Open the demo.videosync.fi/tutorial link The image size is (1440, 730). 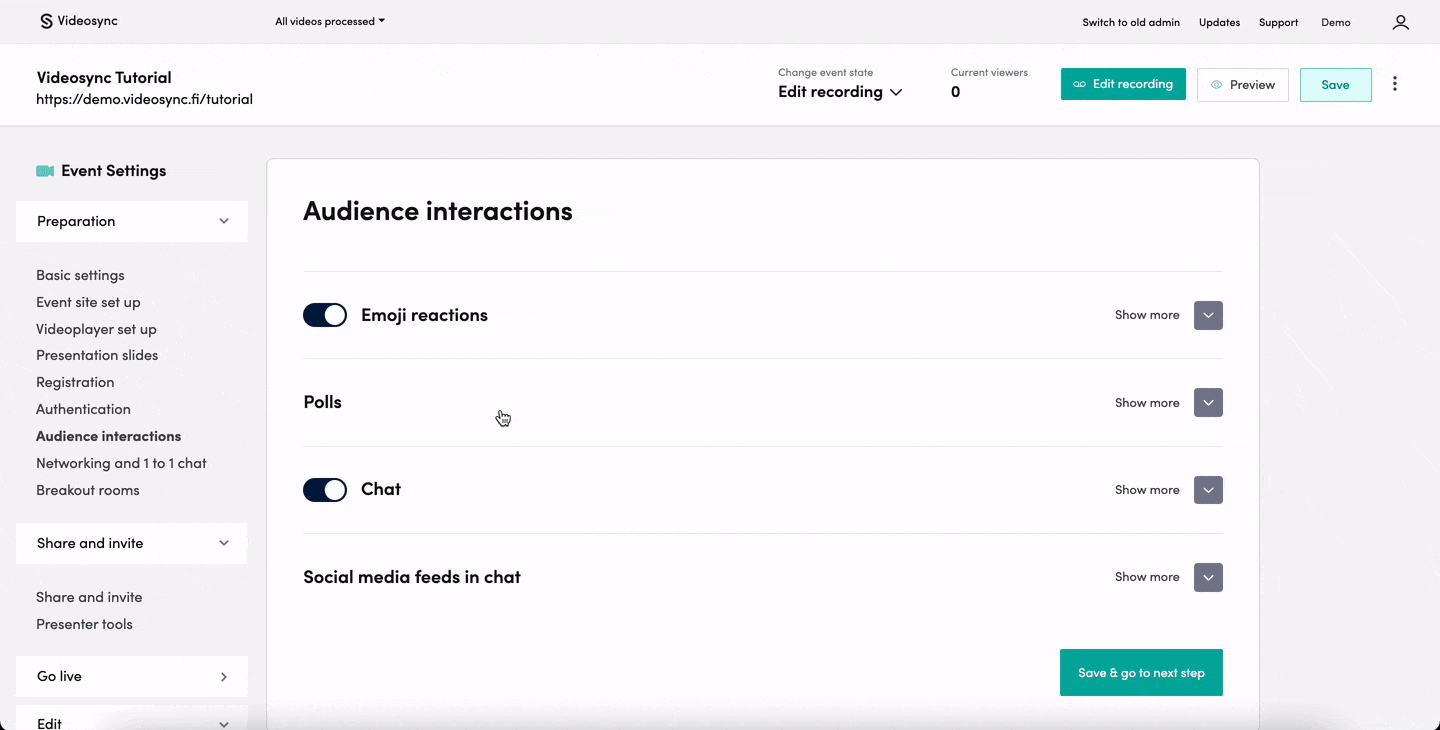[x=144, y=100]
